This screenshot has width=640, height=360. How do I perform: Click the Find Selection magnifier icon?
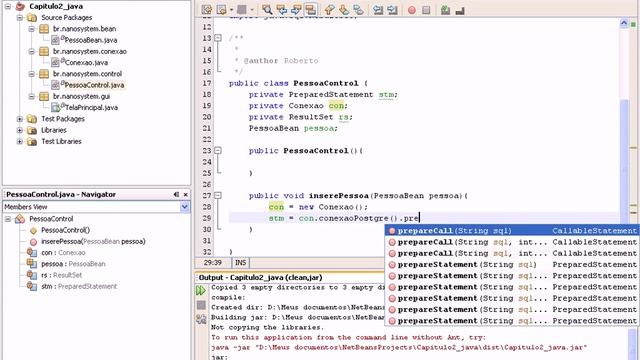[267, 10]
